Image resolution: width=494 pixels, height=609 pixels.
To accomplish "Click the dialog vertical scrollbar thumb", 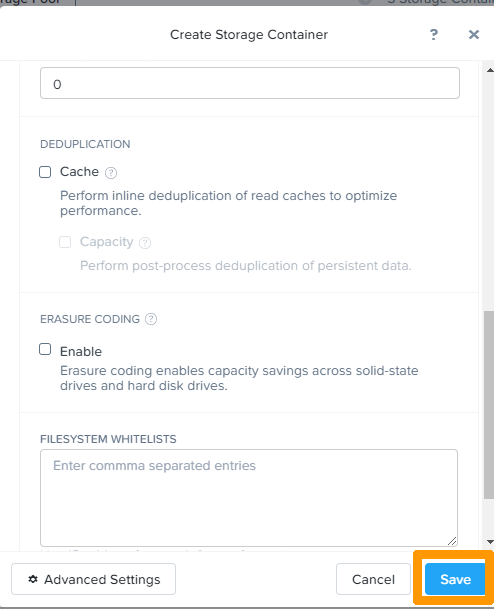I will click(x=489, y=405).
